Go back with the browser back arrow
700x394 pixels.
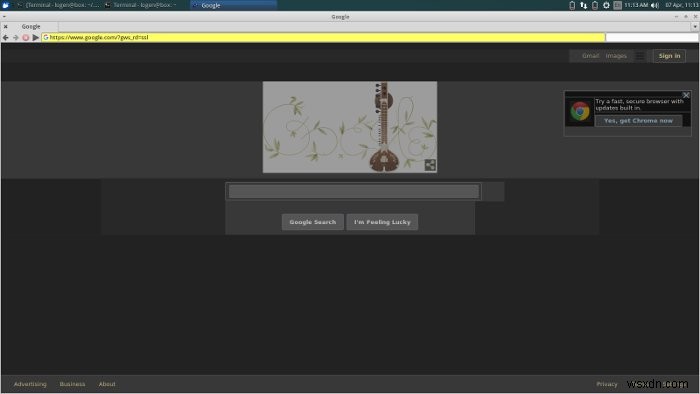pos(5,37)
